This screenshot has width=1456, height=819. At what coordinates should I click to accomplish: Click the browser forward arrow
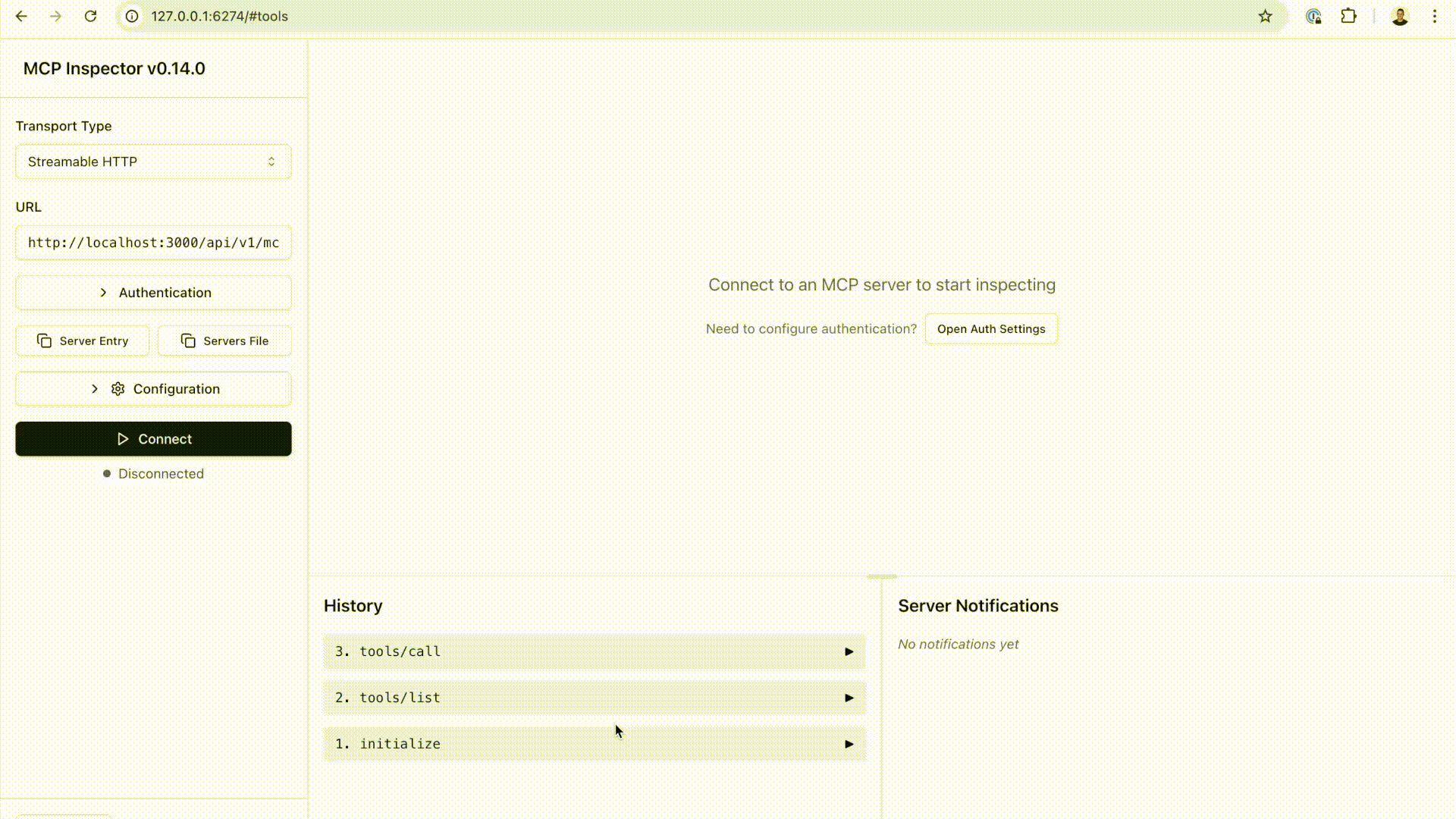click(x=56, y=16)
